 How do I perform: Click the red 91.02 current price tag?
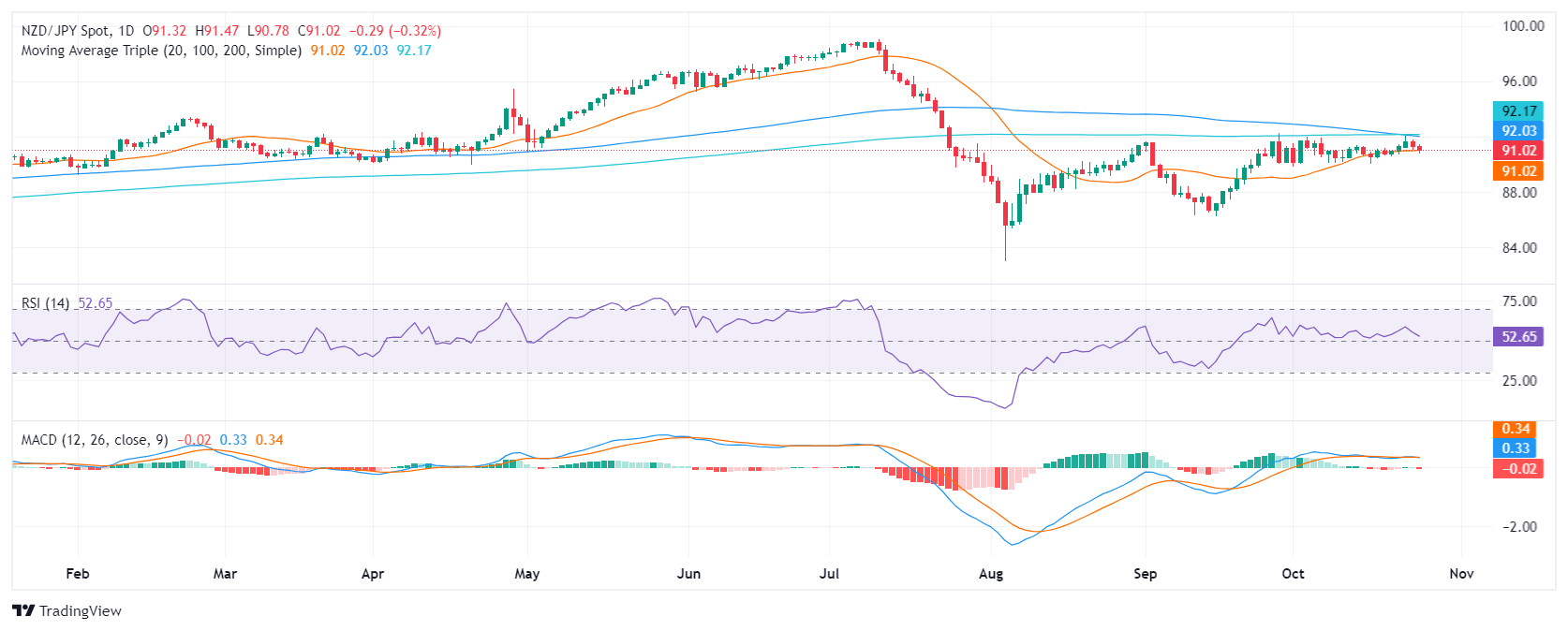tap(1518, 151)
